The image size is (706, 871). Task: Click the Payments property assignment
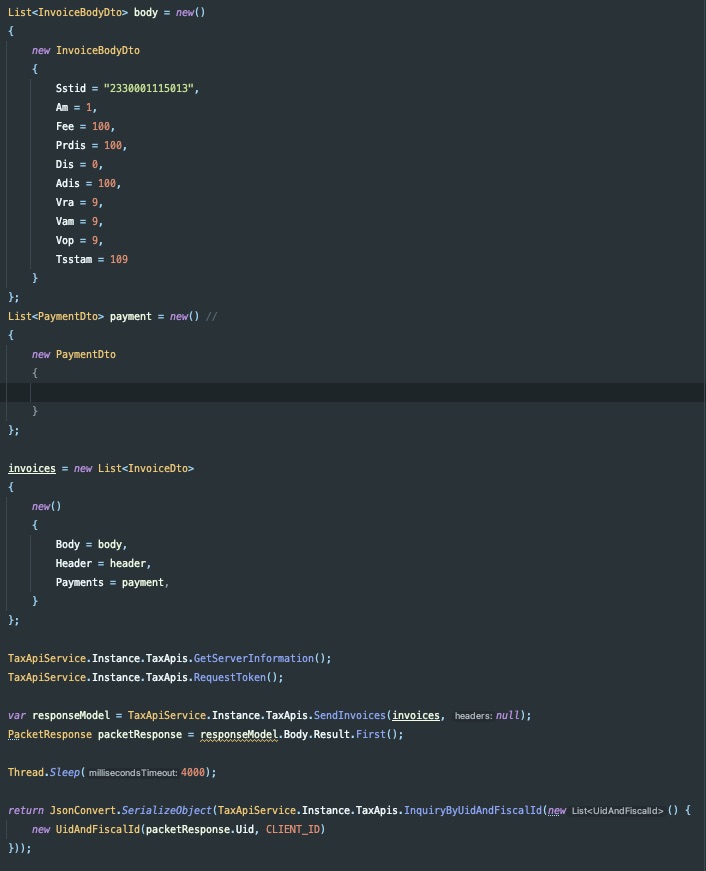point(79,582)
